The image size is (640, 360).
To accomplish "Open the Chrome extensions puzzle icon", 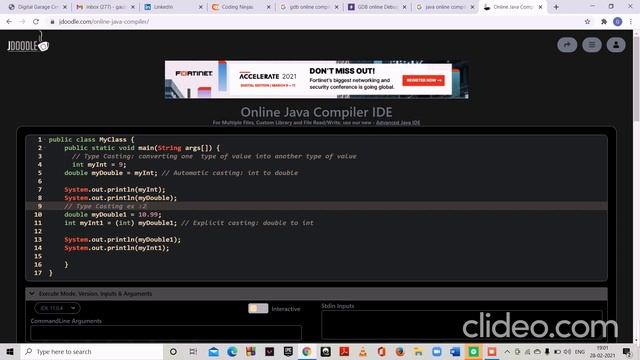I will 604,22.
